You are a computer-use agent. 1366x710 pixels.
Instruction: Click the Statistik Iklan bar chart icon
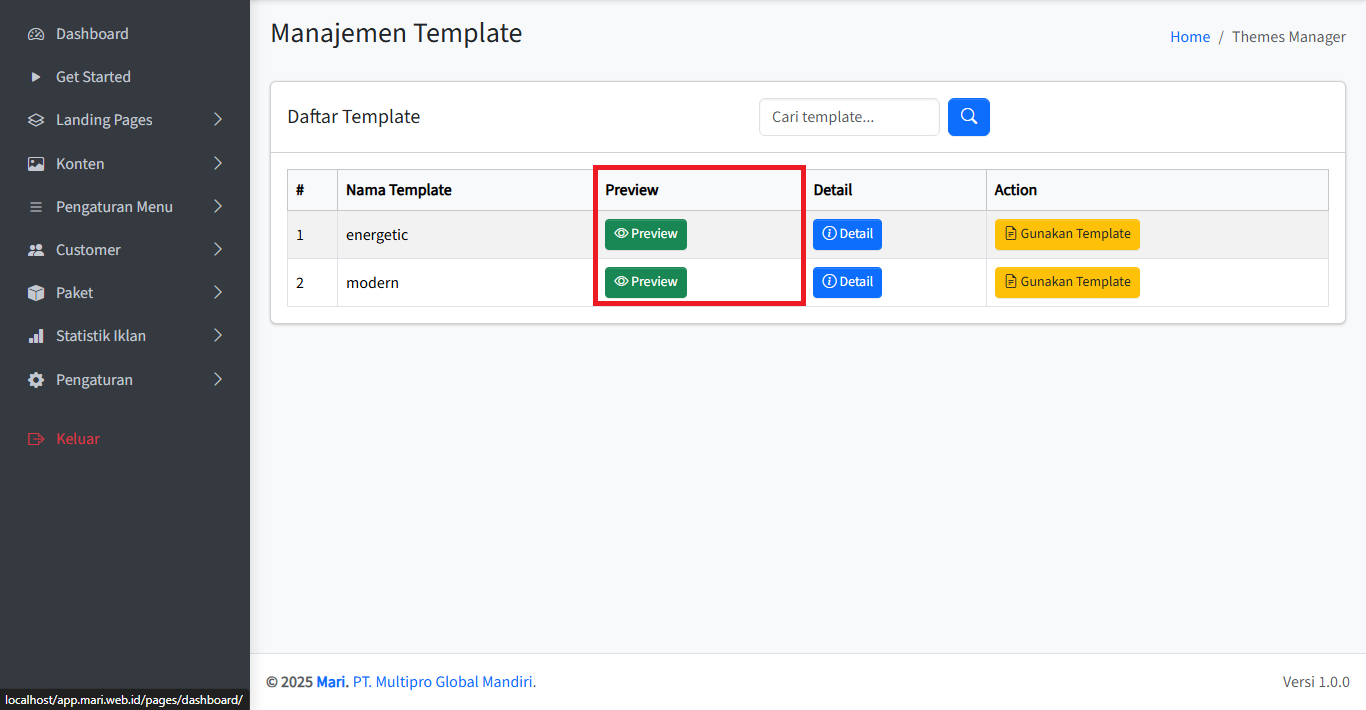coord(36,336)
